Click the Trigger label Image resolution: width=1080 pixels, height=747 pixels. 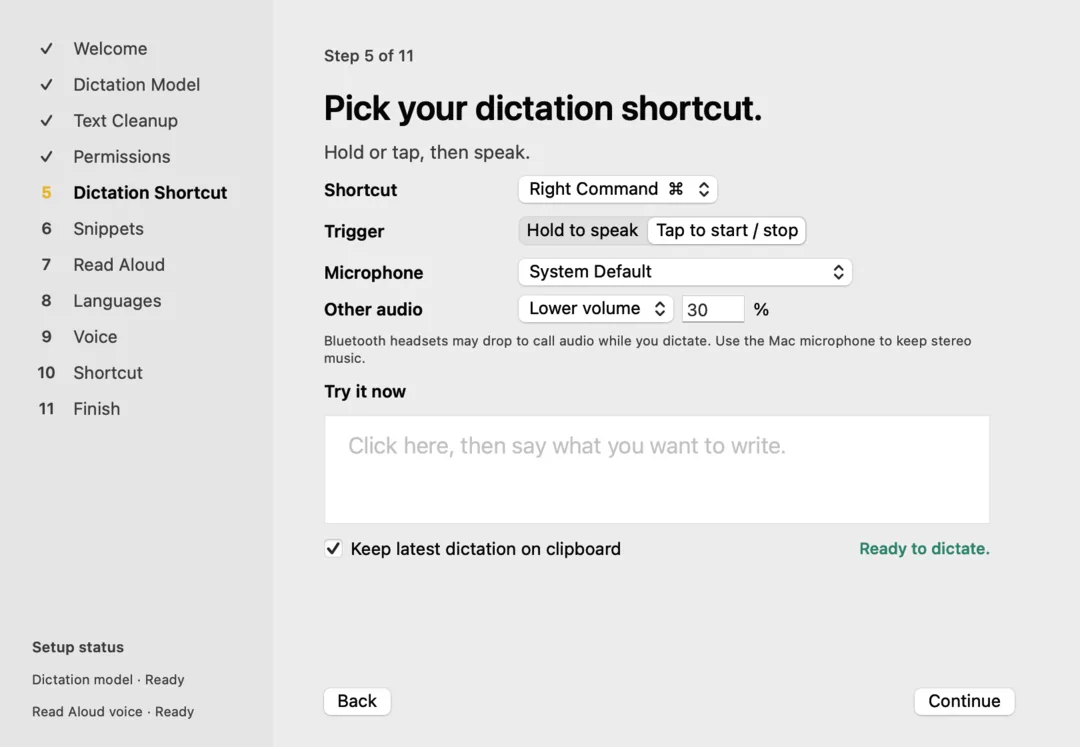pos(354,231)
